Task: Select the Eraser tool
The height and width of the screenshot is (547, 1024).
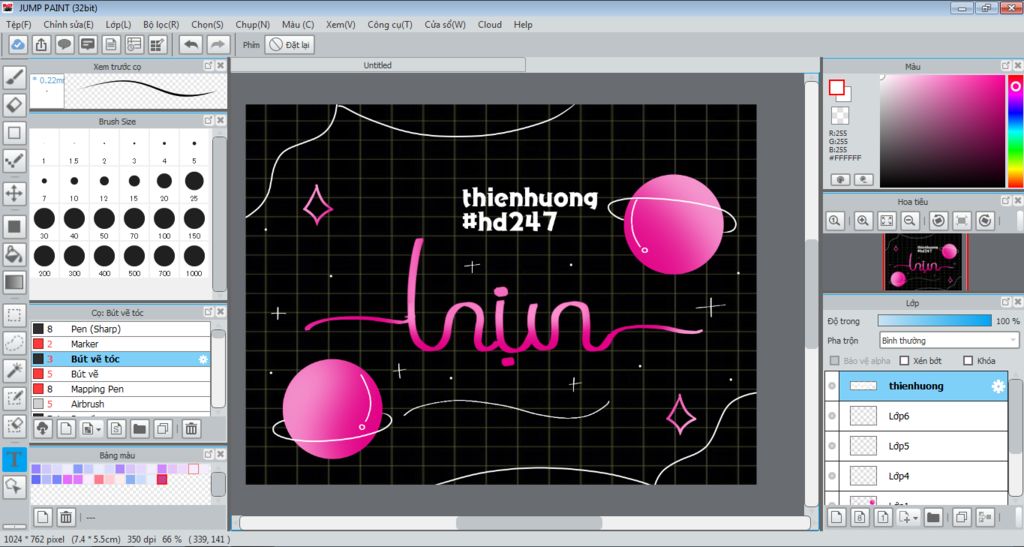Action: (14, 105)
